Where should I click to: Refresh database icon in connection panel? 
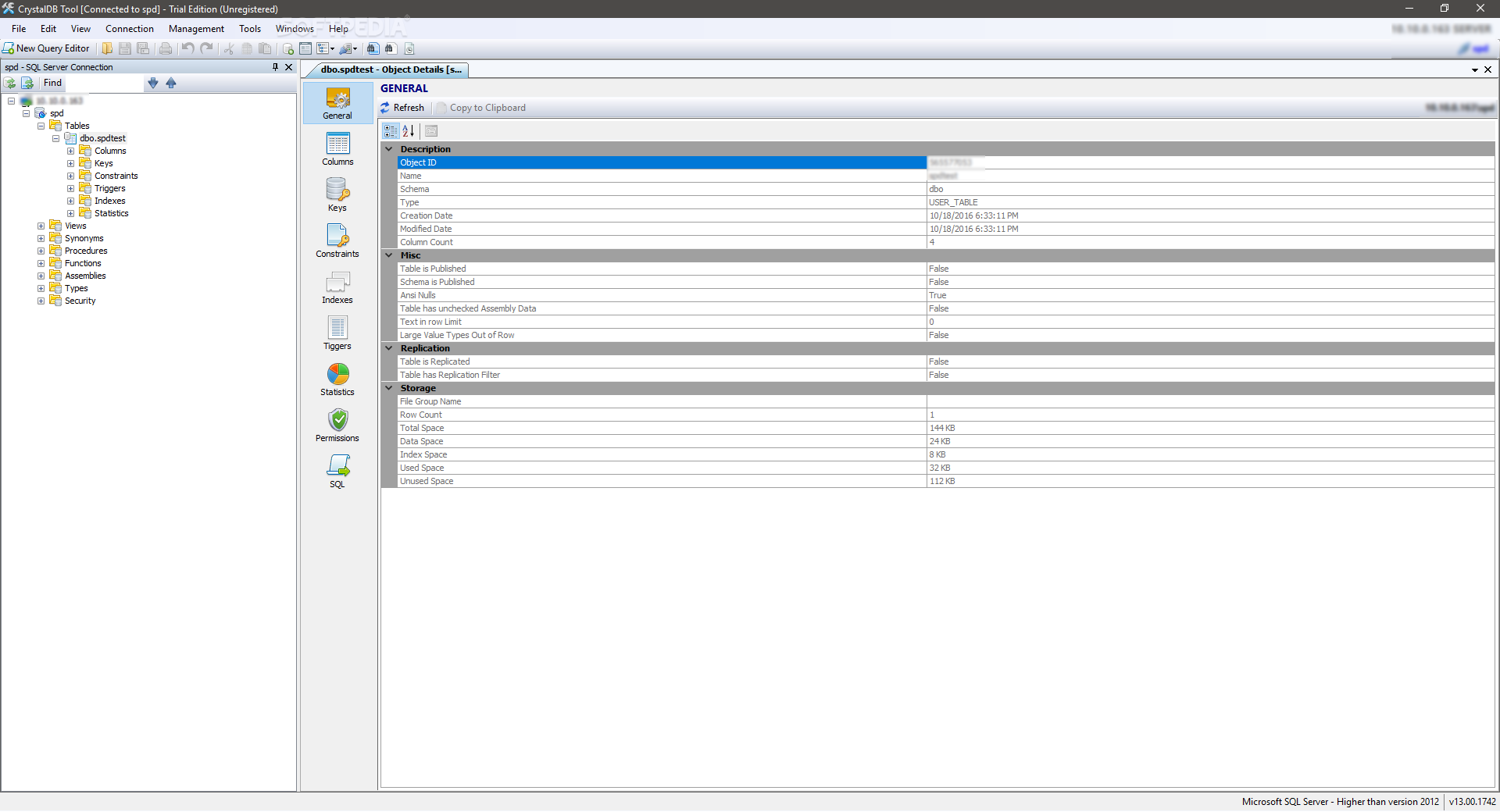pos(10,83)
